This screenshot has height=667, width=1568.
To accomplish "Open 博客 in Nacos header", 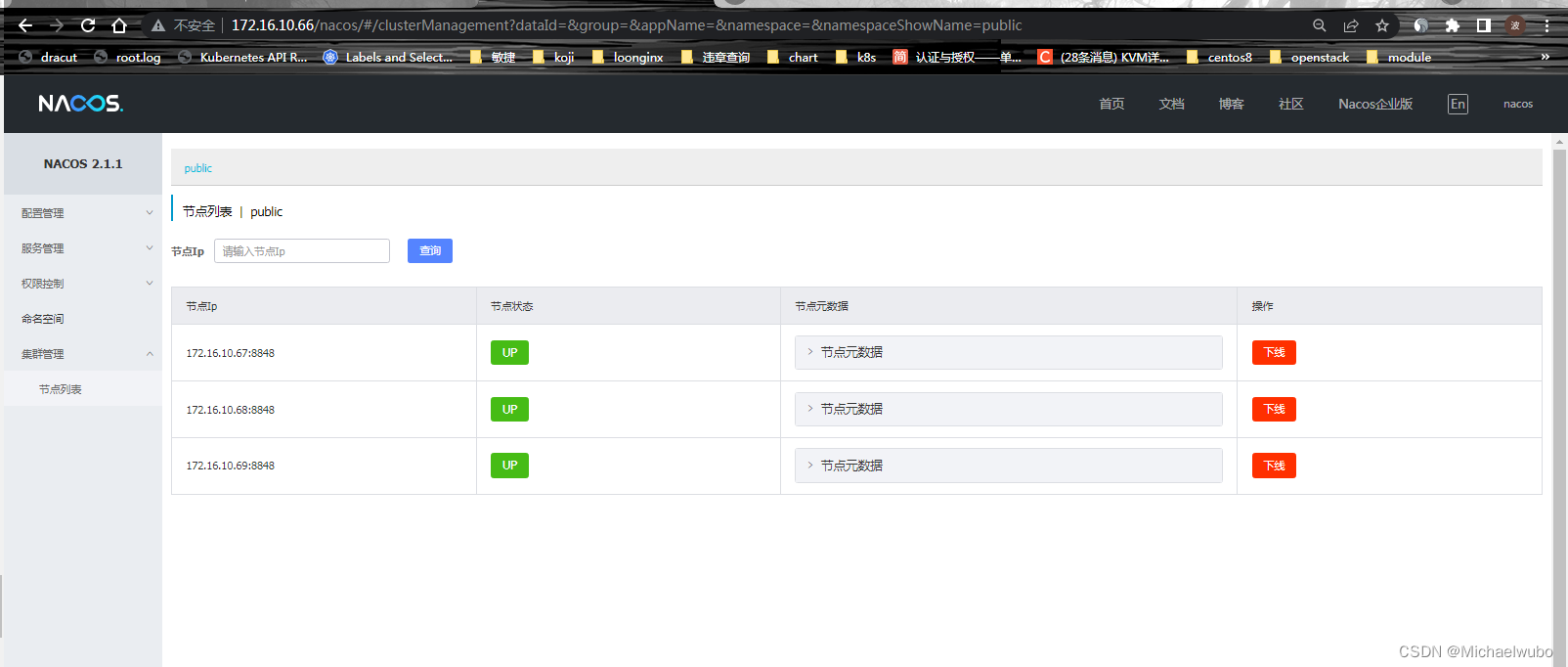I will point(1231,104).
